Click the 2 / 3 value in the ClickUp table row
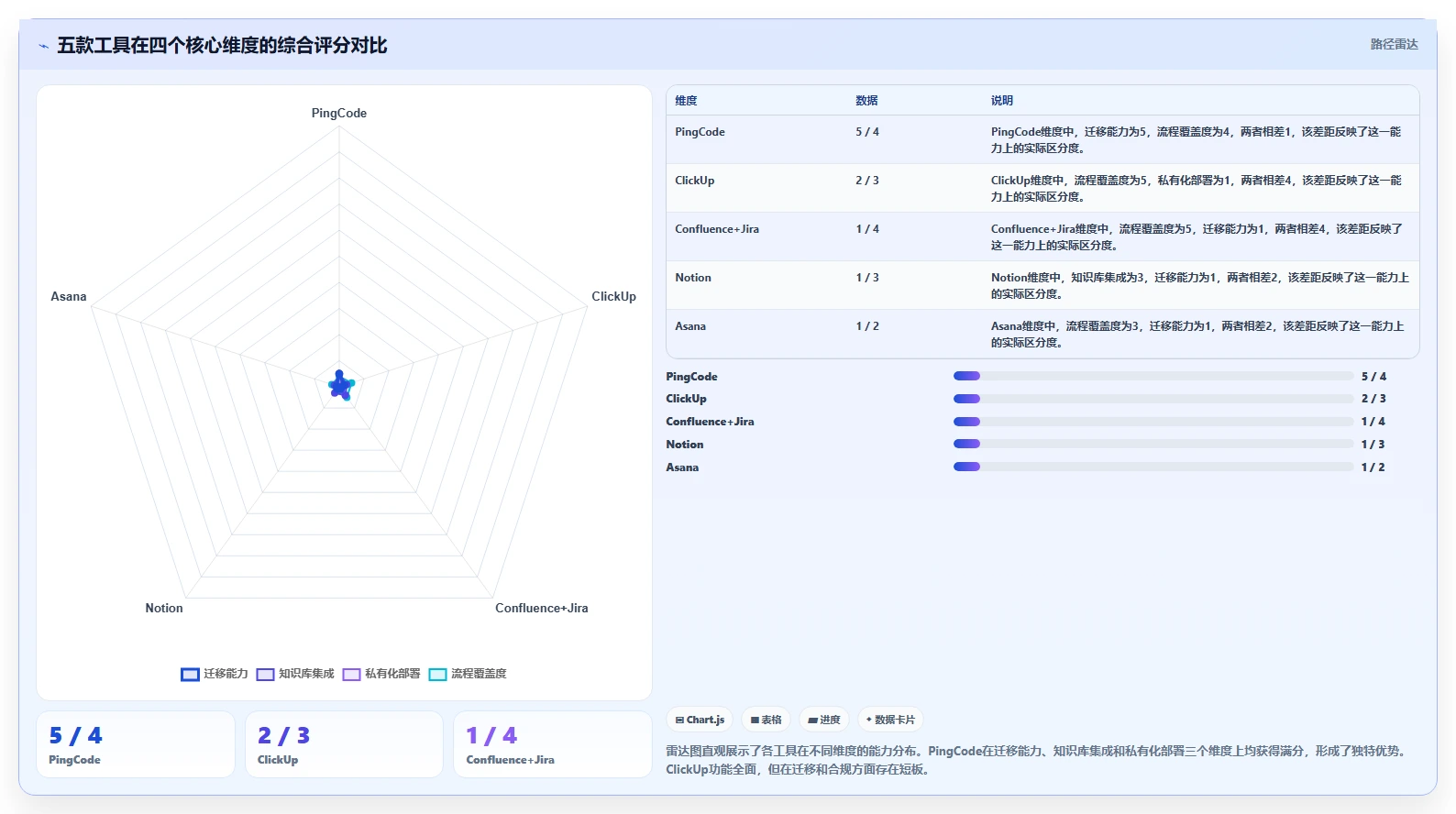 (x=867, y=181)
